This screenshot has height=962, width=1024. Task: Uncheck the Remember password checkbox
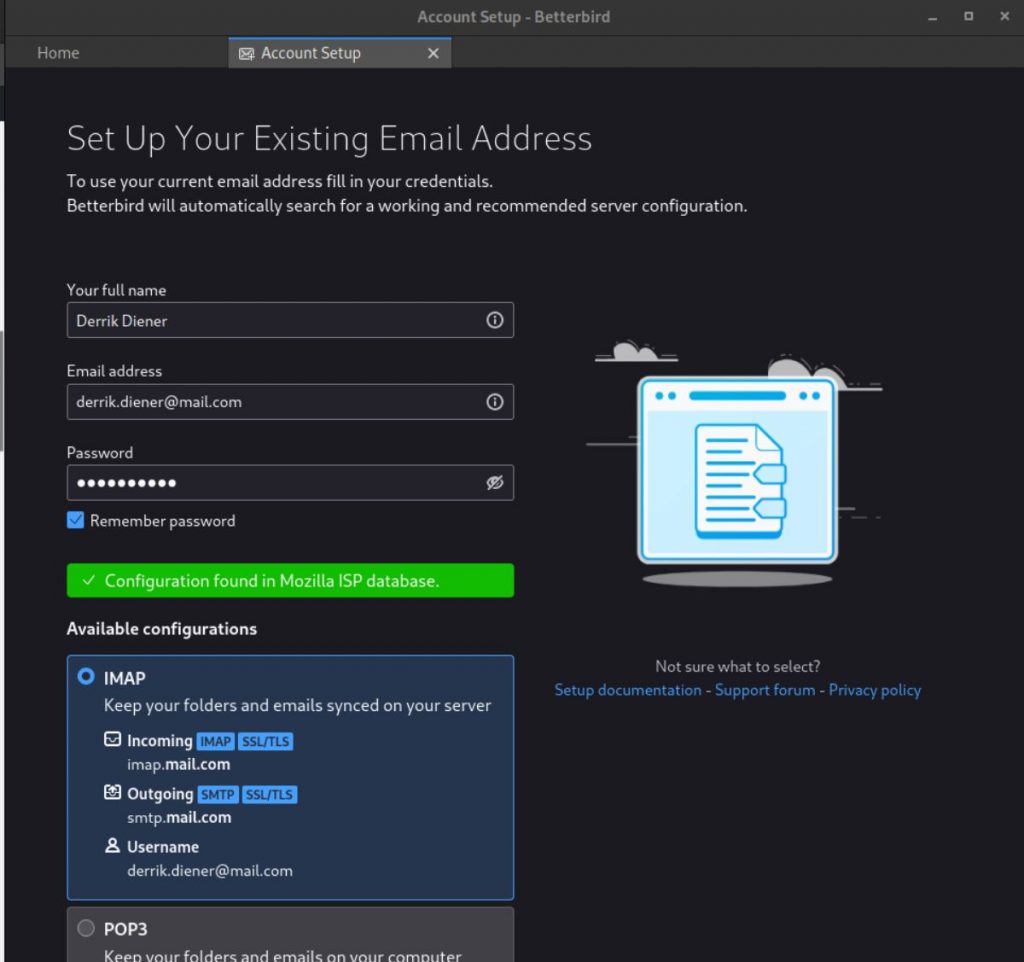[x=74, y=520]
